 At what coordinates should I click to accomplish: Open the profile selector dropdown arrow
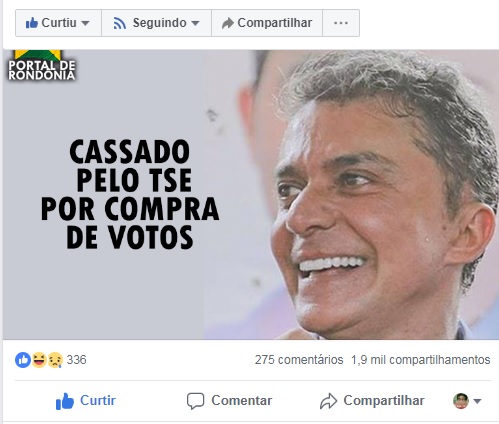477,401
